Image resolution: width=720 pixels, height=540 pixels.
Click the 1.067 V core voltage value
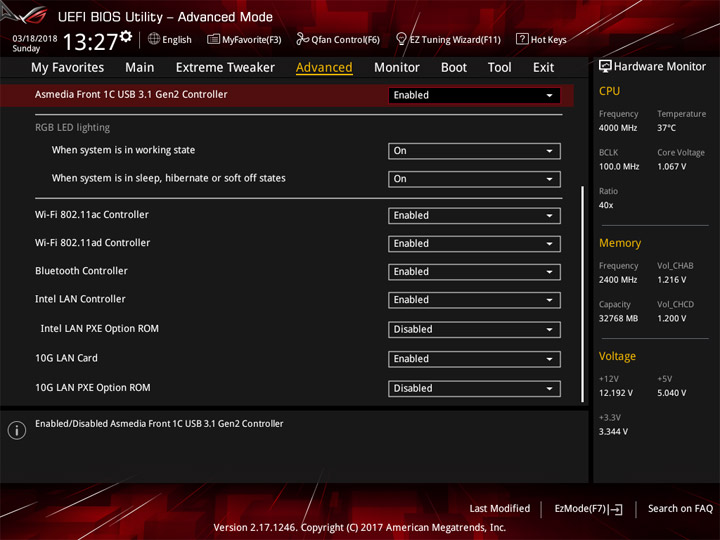(672, 167)
